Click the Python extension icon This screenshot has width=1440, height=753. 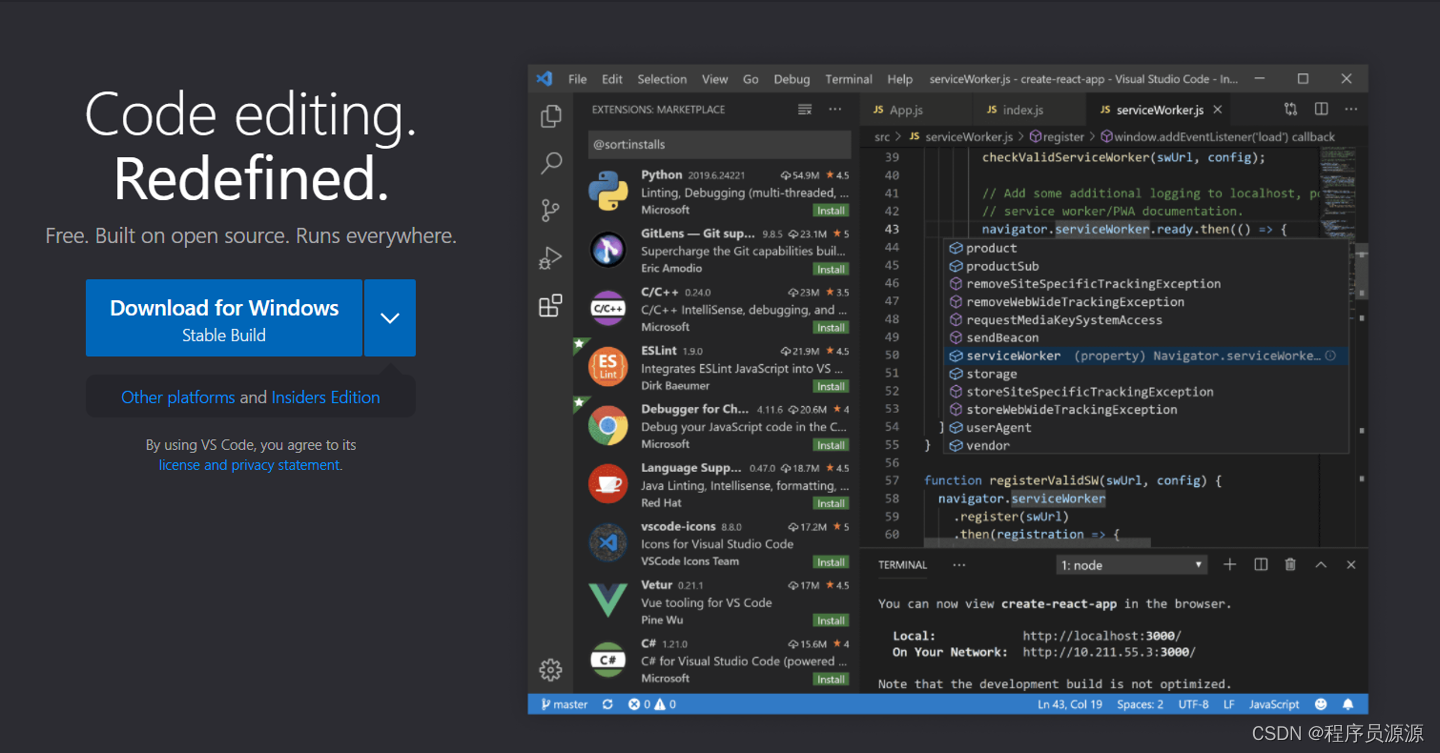point(608,191)
